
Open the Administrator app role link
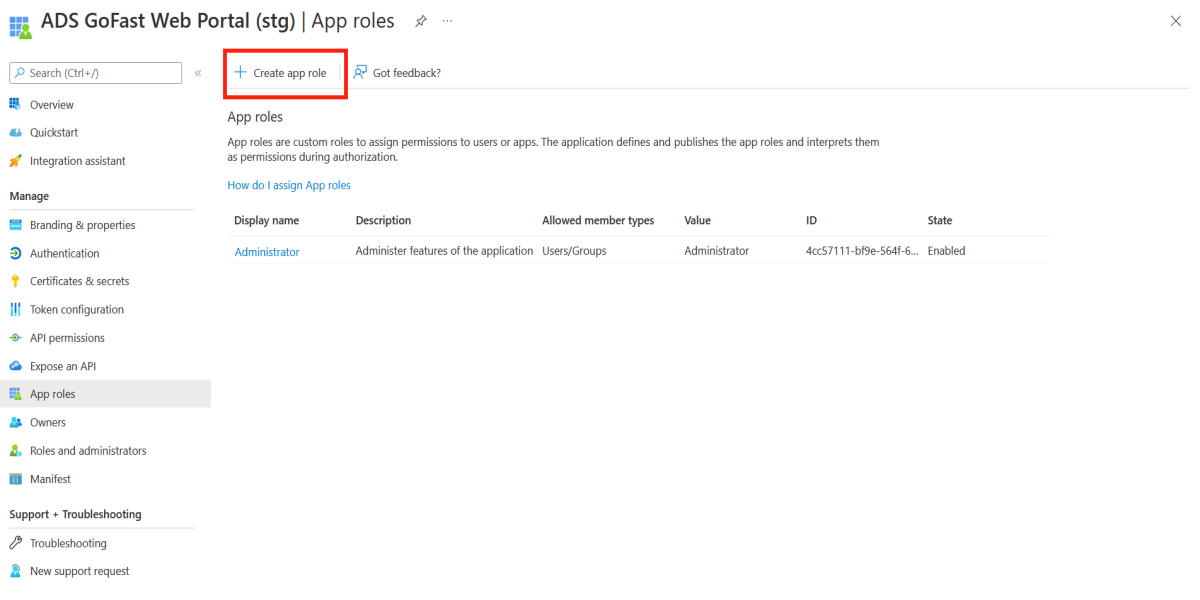tap(267, 252)
